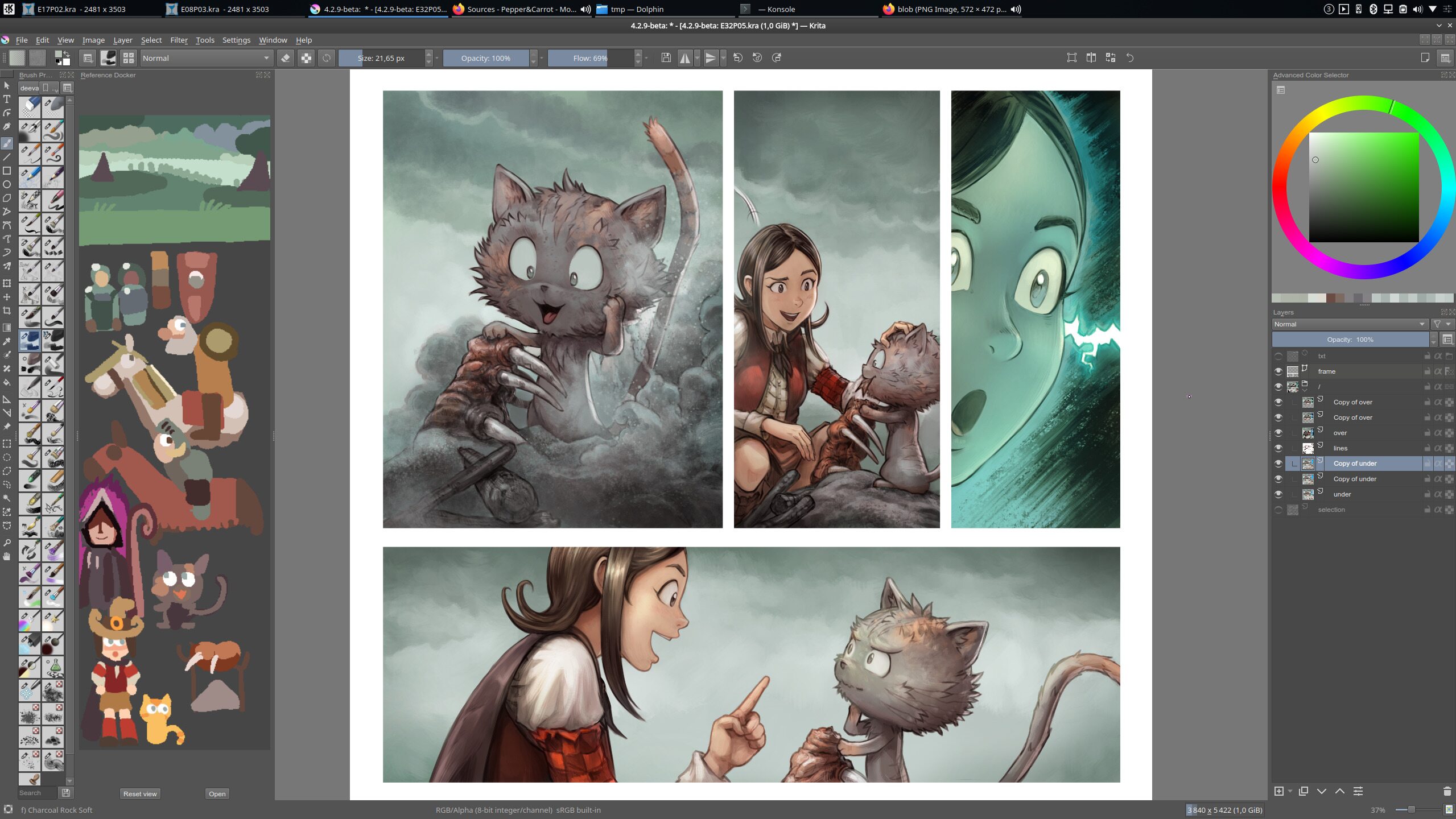Image resolution: width=1456 pixels, height=819 pixels.
Task: Select the Ellipse shape tool
Action: [x=7, y=184]
